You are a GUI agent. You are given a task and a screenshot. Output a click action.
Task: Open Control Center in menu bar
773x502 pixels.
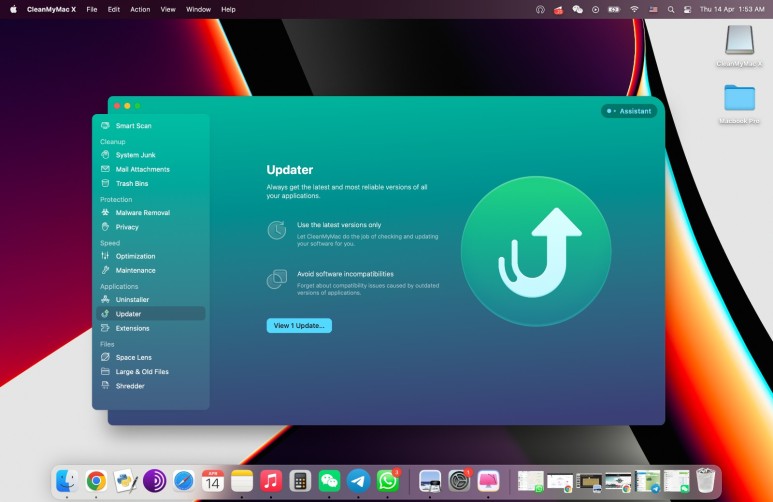687,9
